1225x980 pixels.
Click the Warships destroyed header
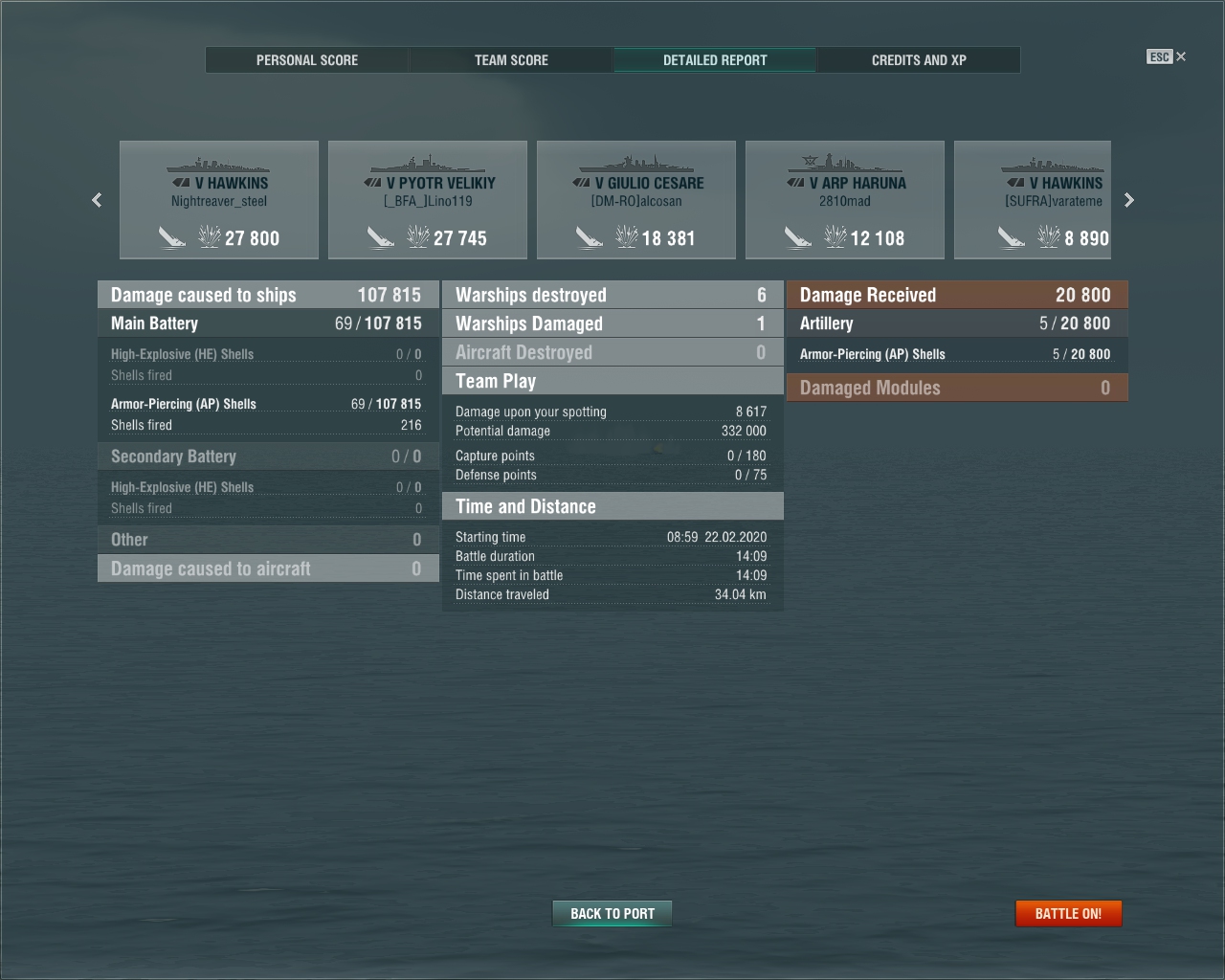[x=612, y=295]
